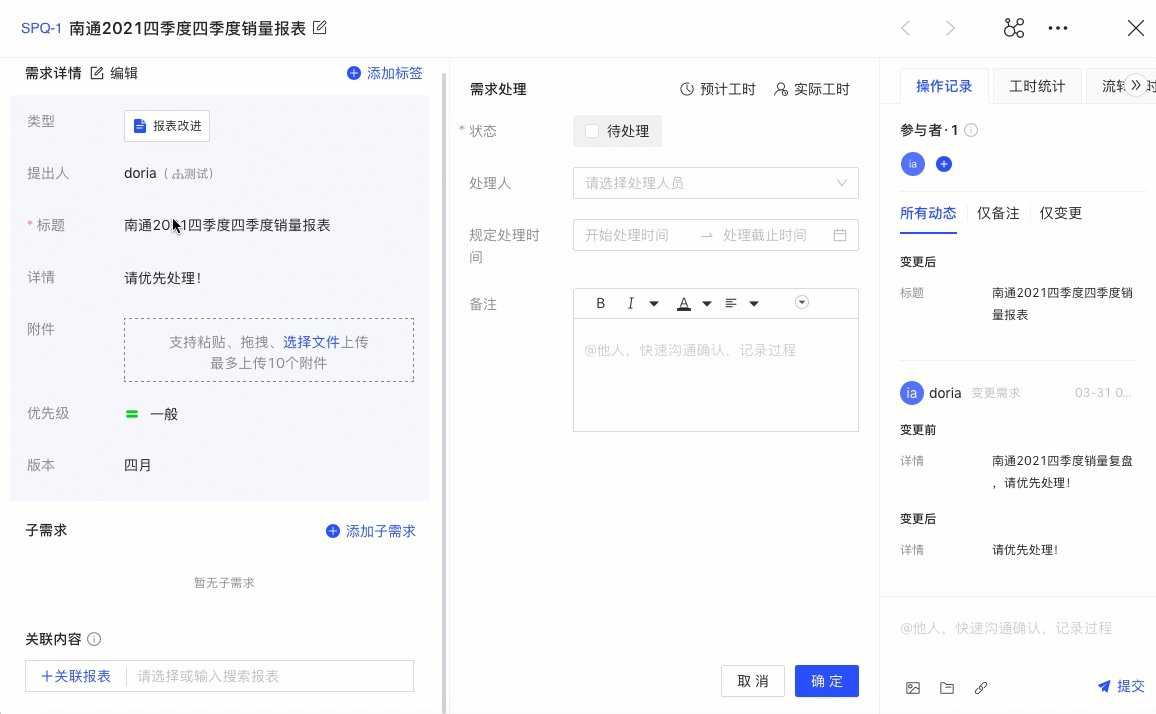This screenshot has height=714, width=1156.
Task: Open the workflow relationship graph icon
Action: (x=1013, y=28)
